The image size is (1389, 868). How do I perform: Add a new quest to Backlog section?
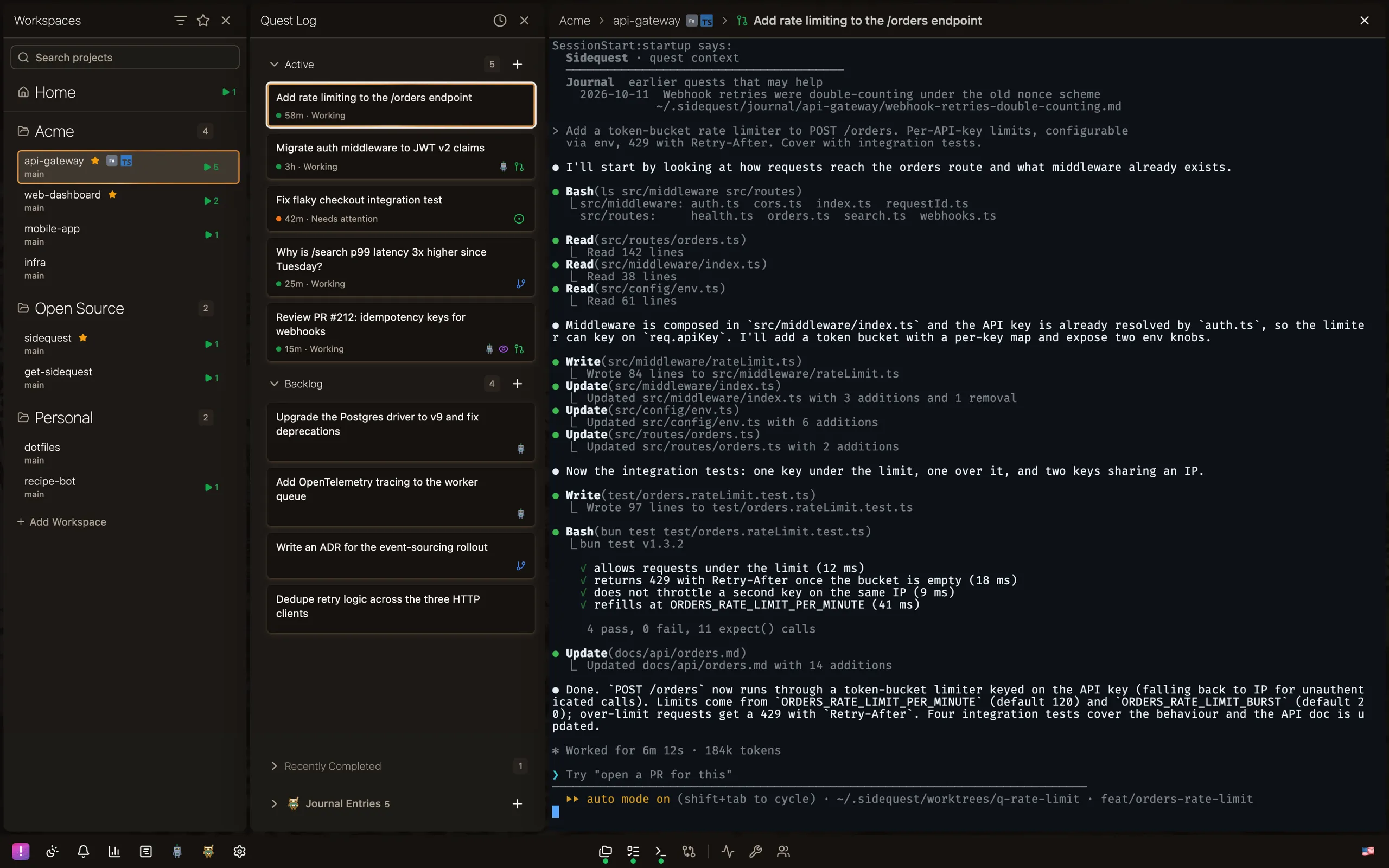pyautogui.click(x=517, y=384)
